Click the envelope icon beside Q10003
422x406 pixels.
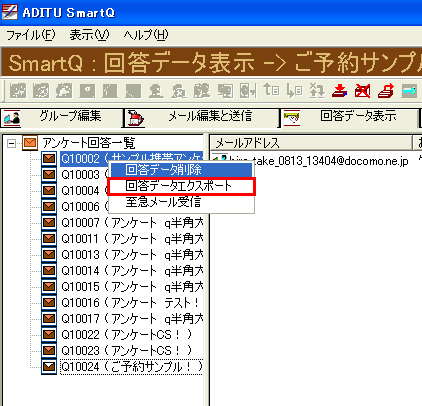coord(49,174)
